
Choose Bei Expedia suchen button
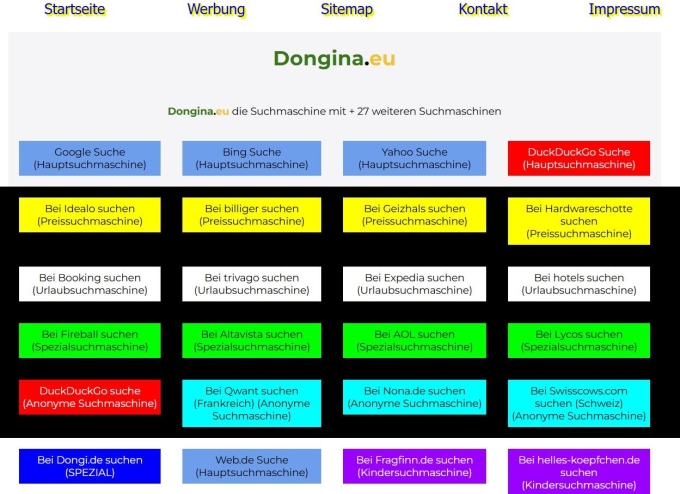[414, 284]
